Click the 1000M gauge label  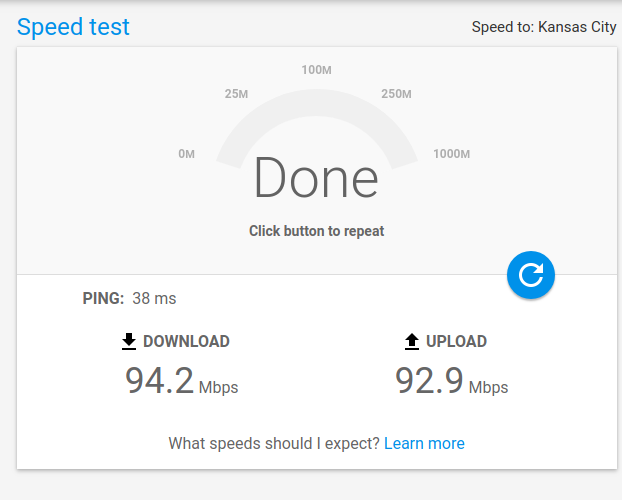coord(451,154)
